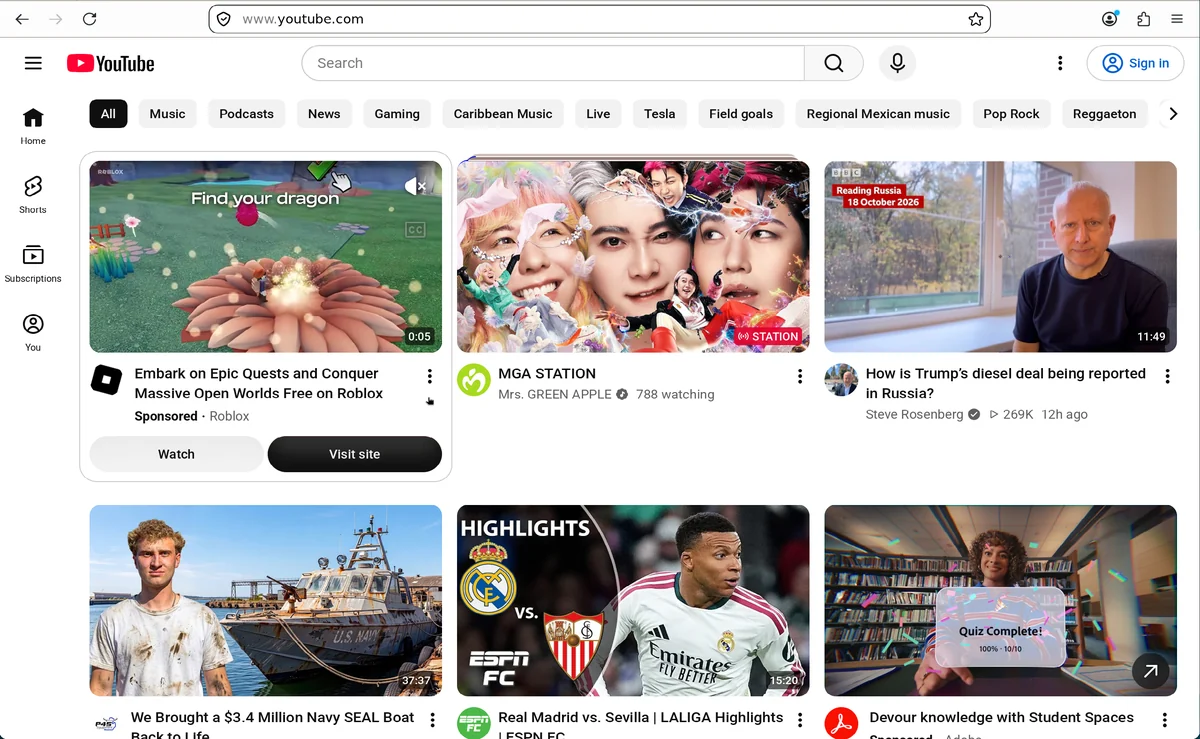Click the Watch button on Roblox ad
The width and height of the screenshot is (1200, 739).
click(176, 454)
